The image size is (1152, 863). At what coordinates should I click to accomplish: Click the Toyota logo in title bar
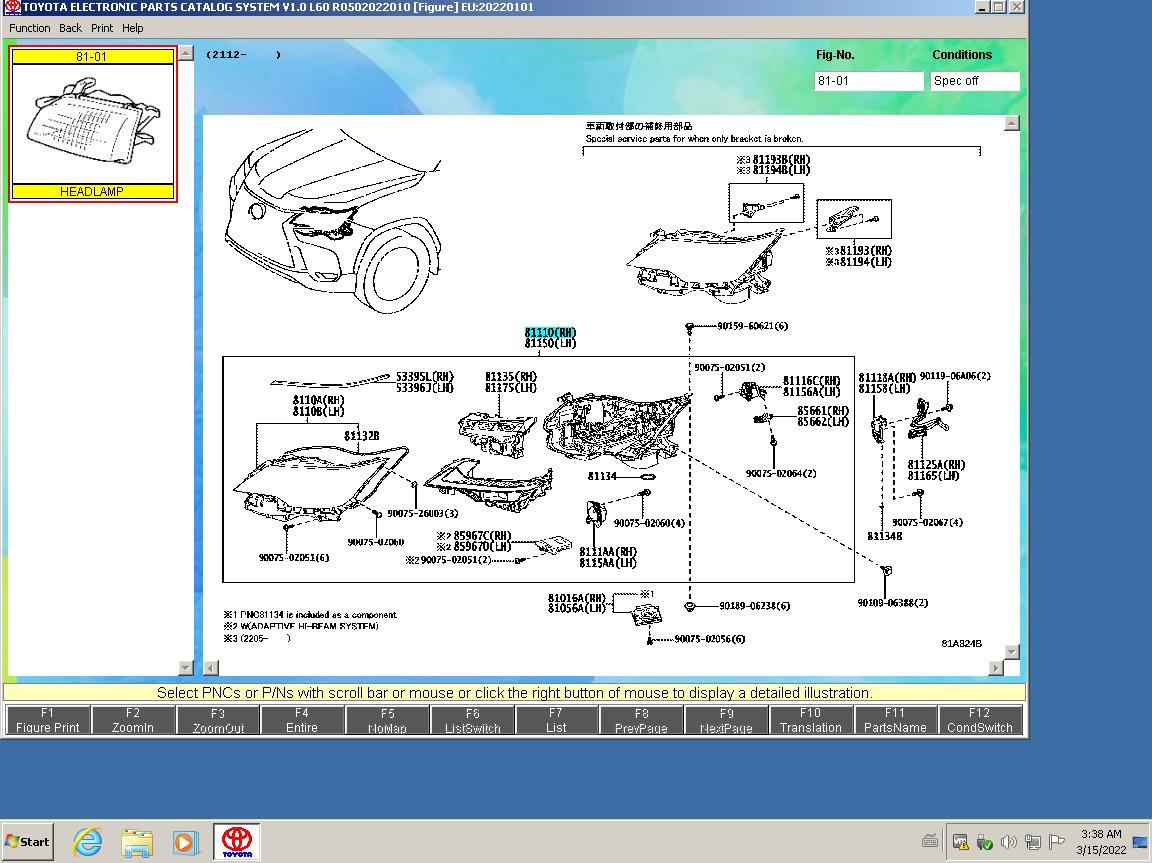tap(12, 7)
